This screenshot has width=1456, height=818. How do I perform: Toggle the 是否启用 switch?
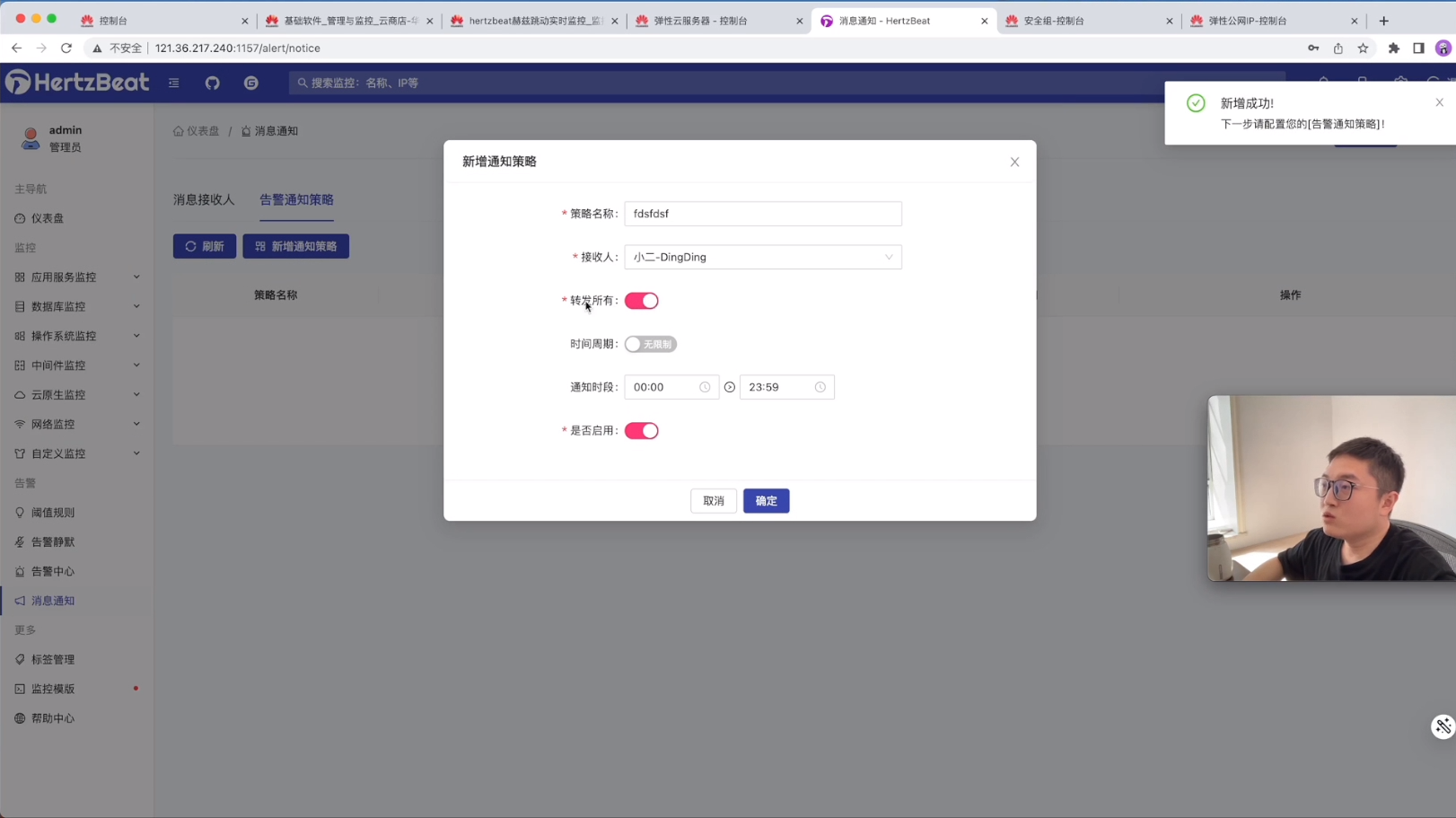(x=642, y=431)
